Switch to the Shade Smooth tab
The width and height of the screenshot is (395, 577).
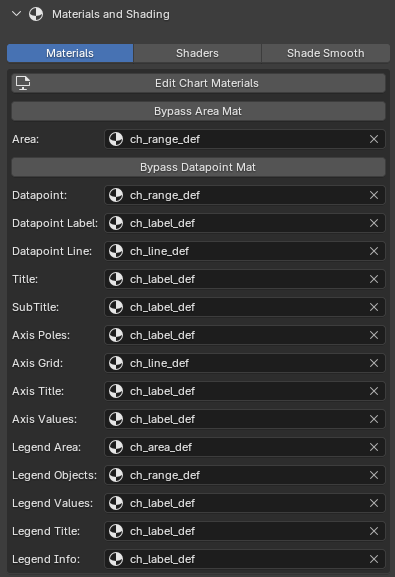tap(325, 53)
